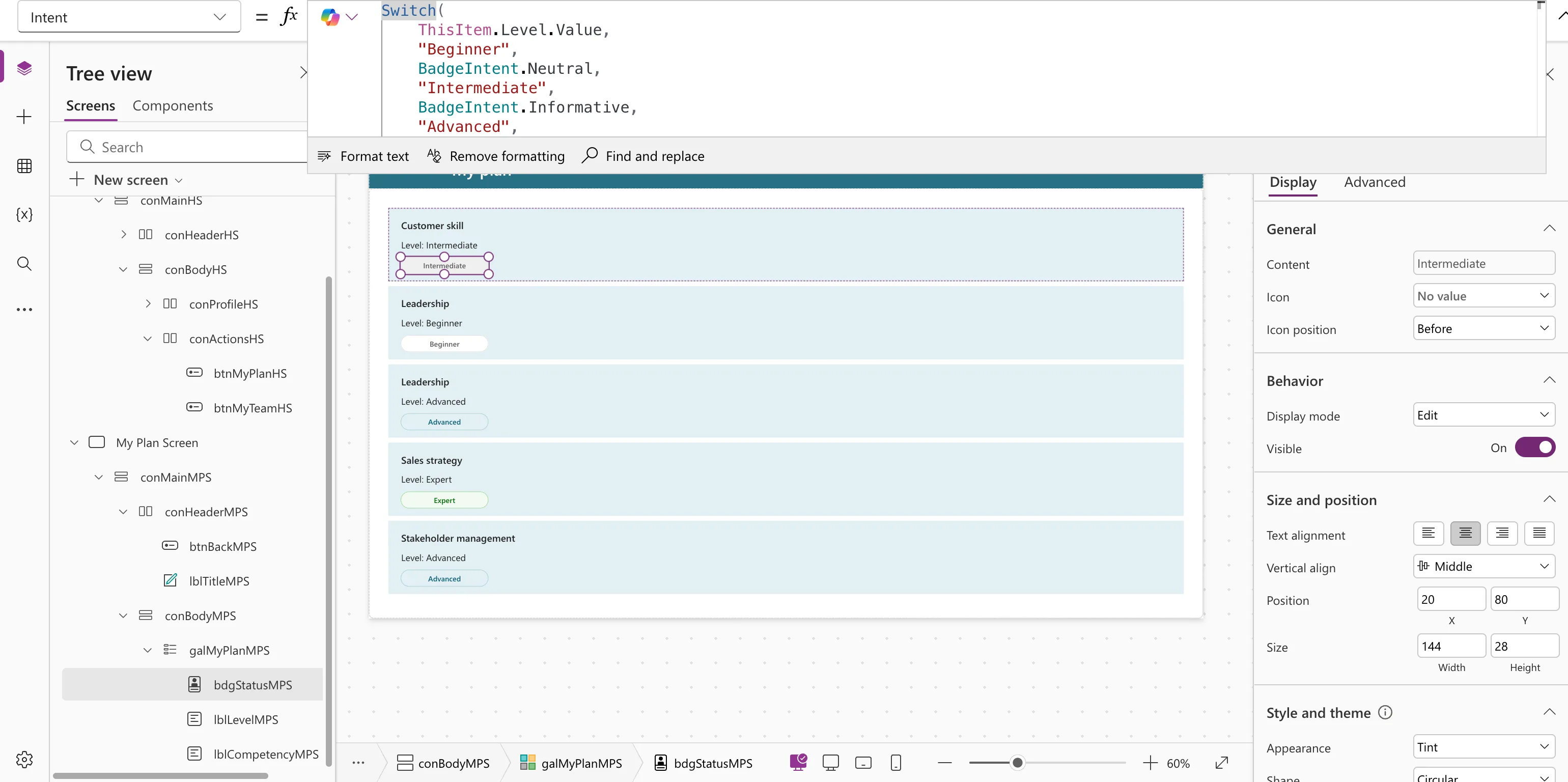Click the Copilot icon in formula bar
Screen dimensions: 1568x782
(x=330, y=17)
